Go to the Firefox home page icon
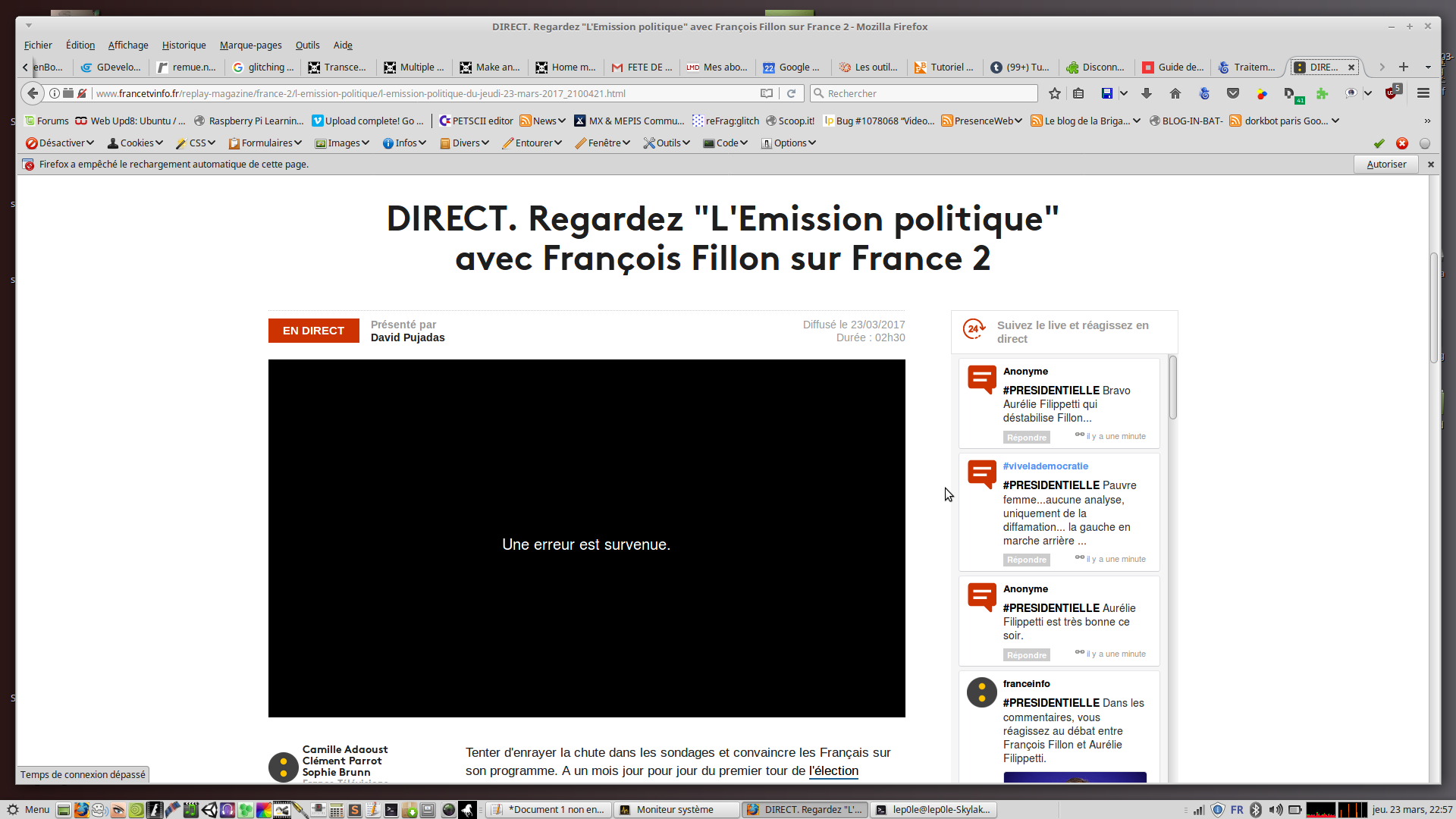 pos(1175,93)
